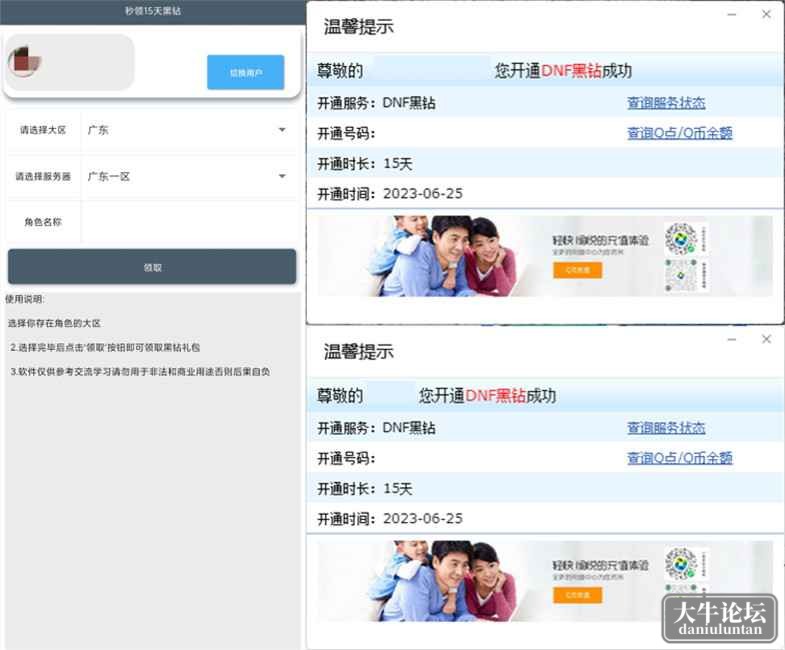Click 查询Q点/Q币余额 link in upper dialog

coord(679,133)
